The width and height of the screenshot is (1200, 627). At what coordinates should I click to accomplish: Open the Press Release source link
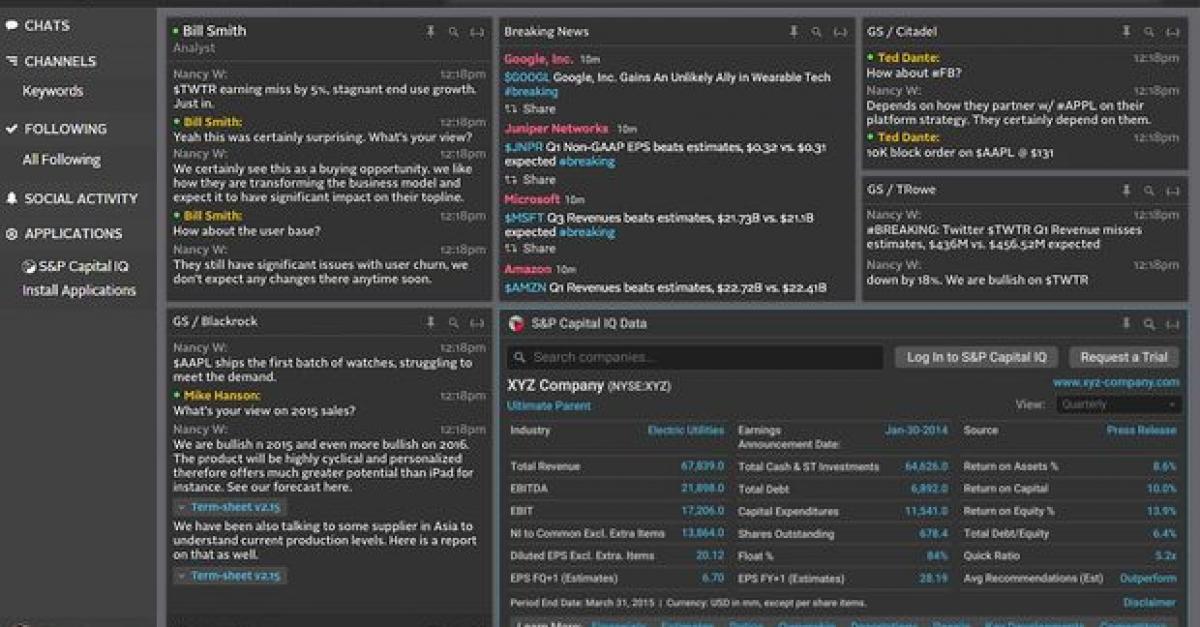(x=1141, y=430)
